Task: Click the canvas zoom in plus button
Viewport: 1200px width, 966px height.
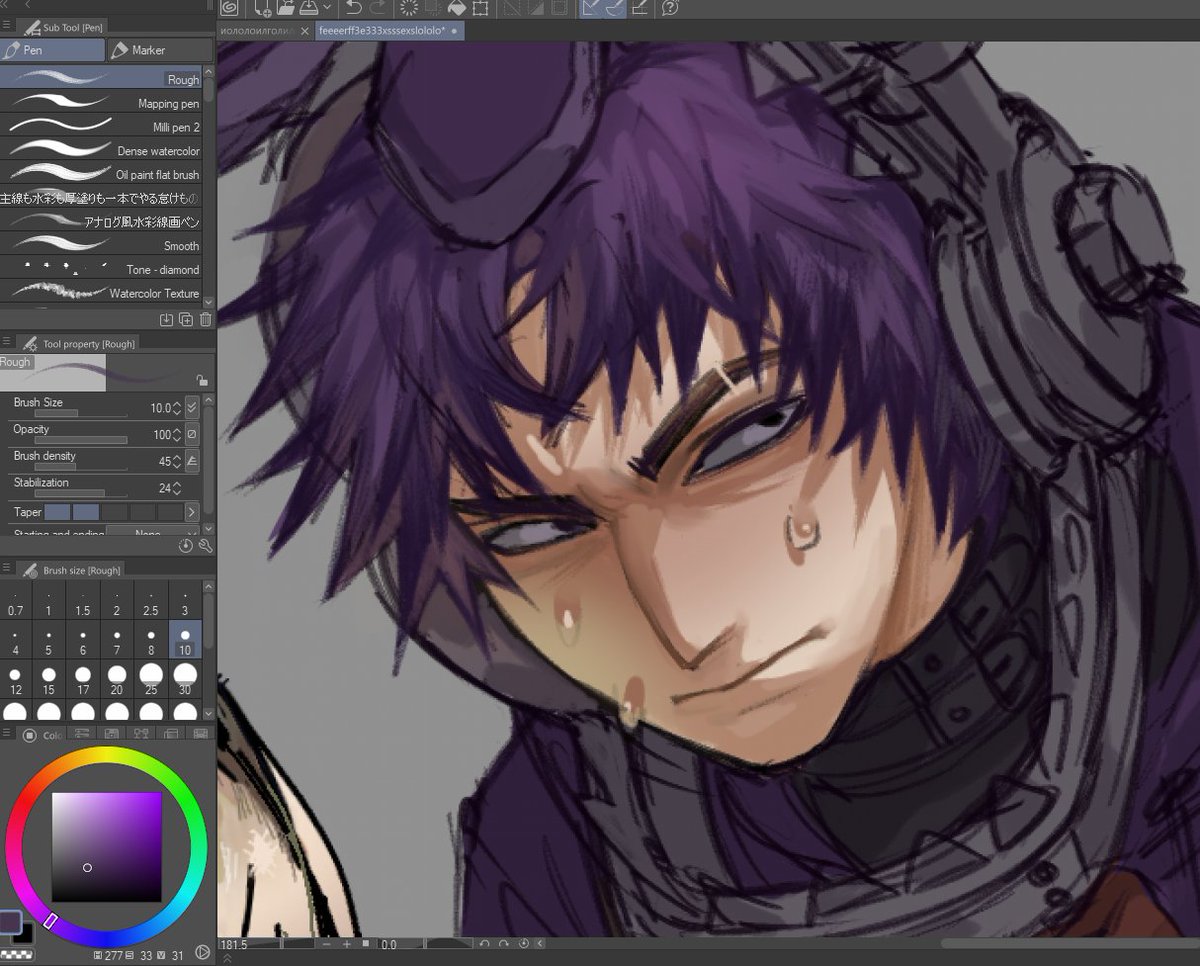Action: pos(347,944)
